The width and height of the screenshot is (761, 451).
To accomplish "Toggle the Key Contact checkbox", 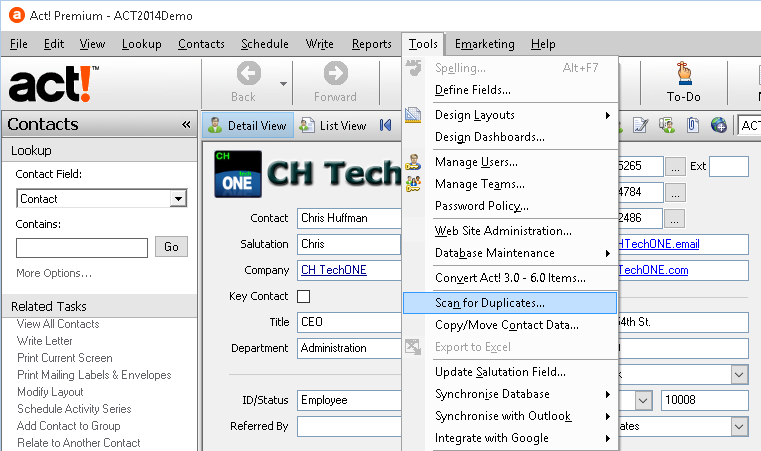I will pos(303,296).
